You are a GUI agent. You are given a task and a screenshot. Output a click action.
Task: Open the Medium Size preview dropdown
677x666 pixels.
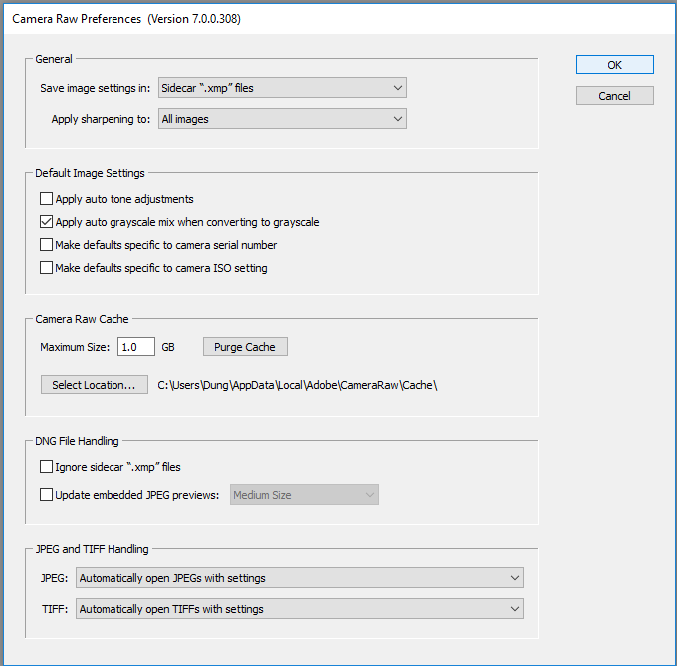tap(304, 495)
